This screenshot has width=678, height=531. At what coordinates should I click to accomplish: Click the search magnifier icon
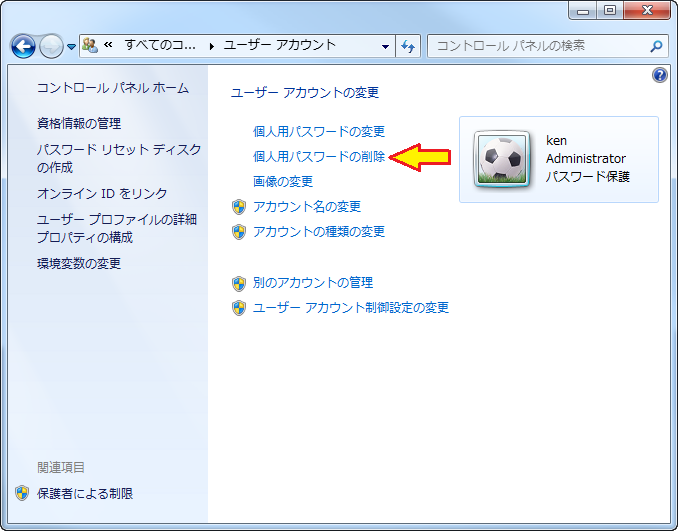[656, 46]
